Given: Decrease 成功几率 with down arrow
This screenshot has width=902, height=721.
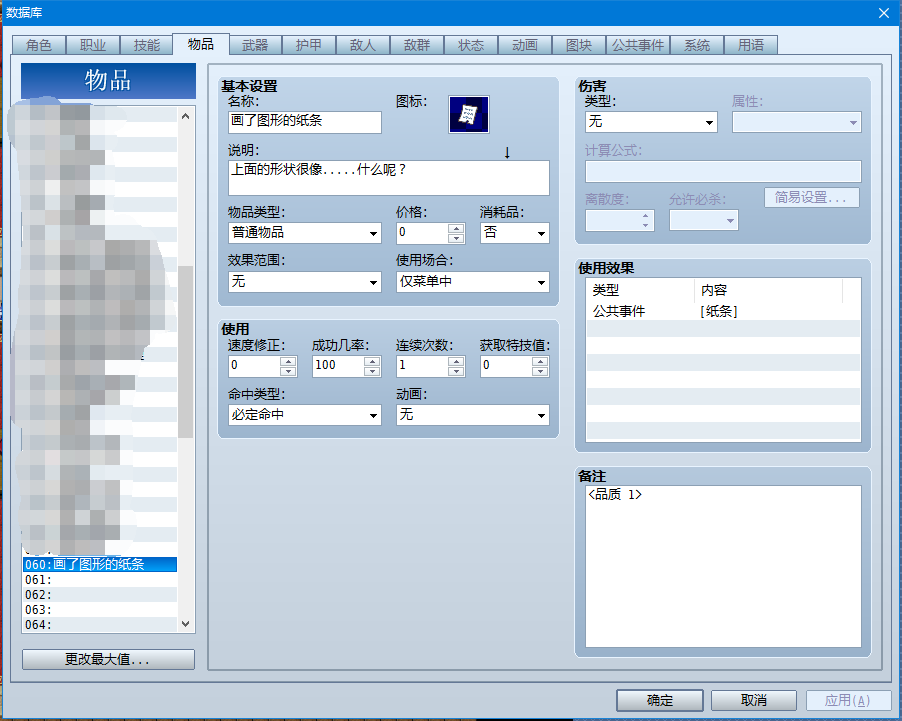Looking at the screenshot, I should pos(372,371).
